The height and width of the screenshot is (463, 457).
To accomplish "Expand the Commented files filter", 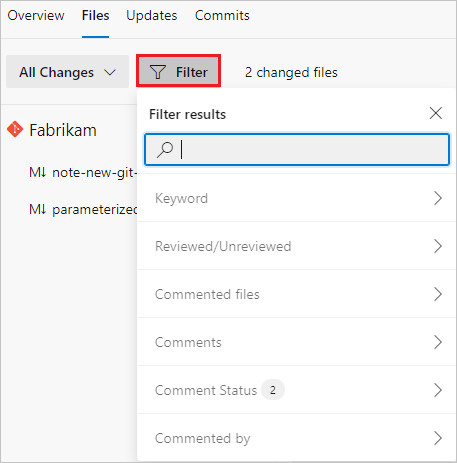I will tap(296, 294).
